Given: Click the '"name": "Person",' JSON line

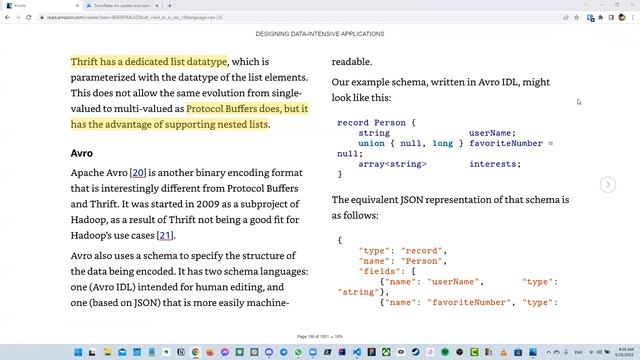Looking at the screenshot, I should (x=403, y=261).
